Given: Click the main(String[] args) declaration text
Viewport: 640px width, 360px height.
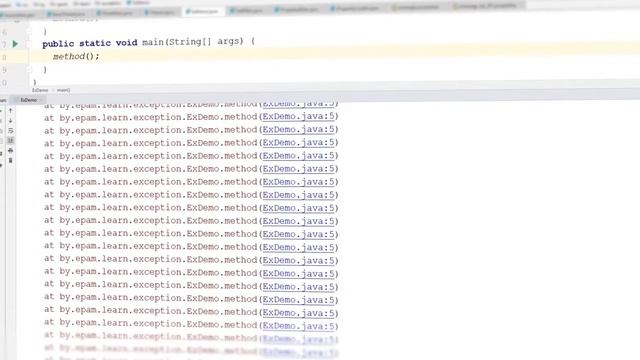Looking at the screenshot, I should (x=193, y=42).
